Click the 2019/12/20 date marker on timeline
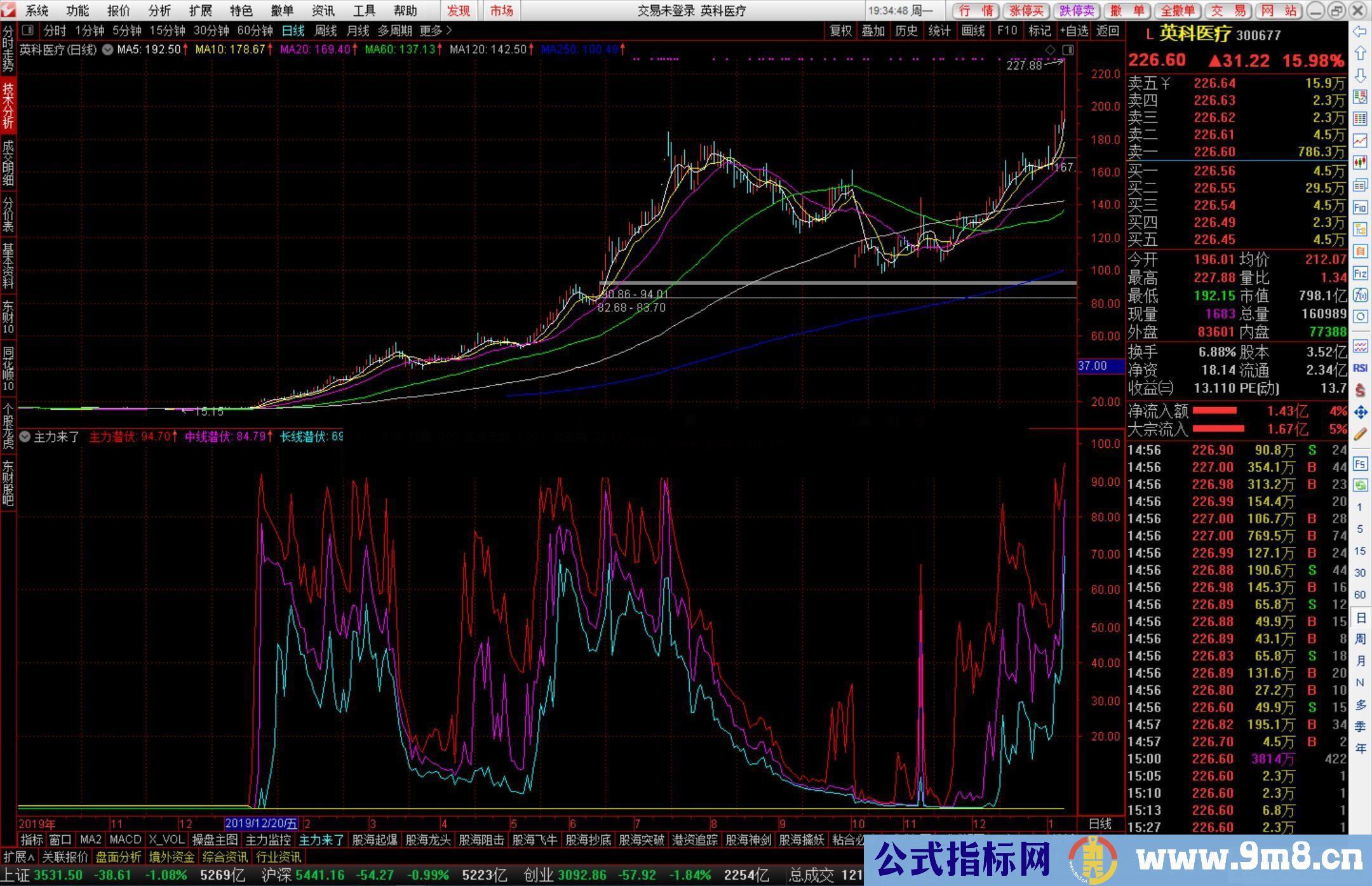 point(261,824)
